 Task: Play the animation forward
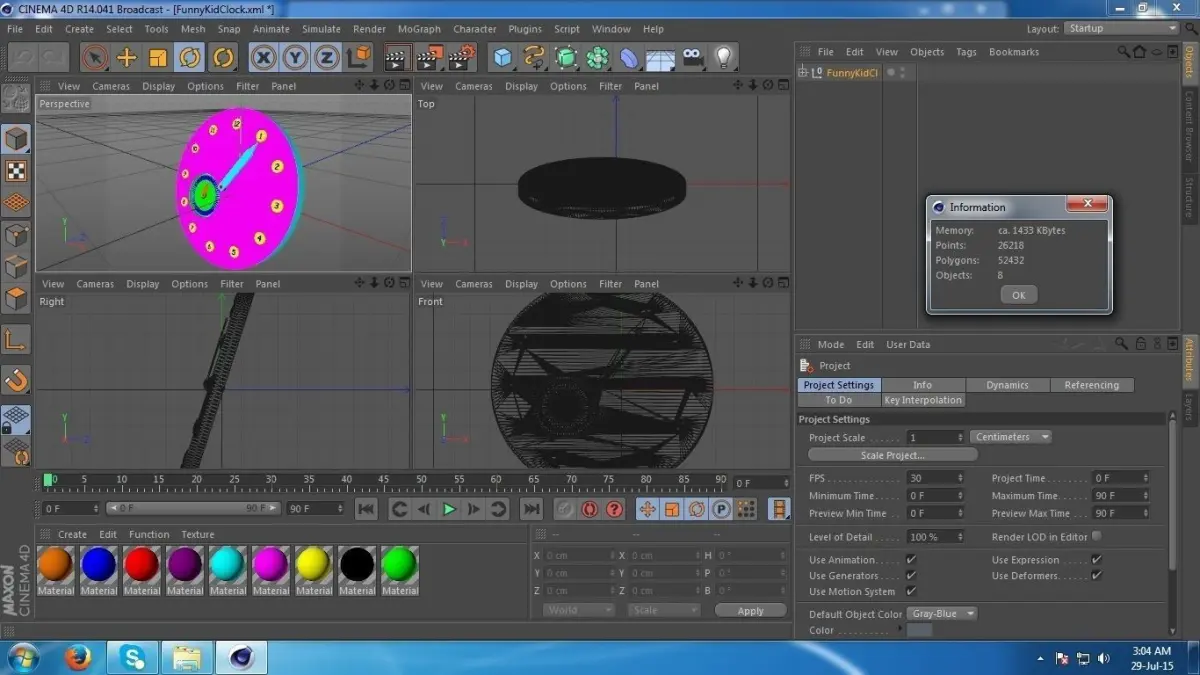[449, 509]
